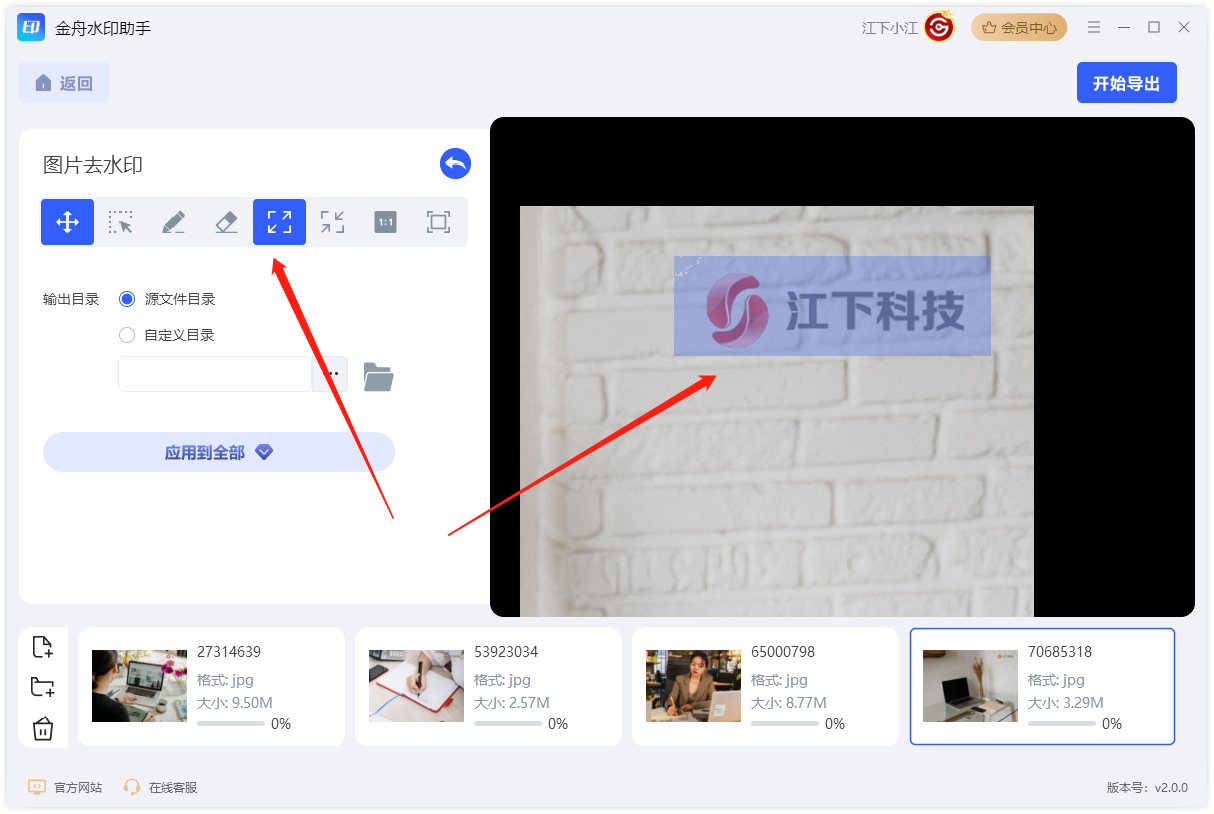
Task: Choose the brush pen tool
Action: [x=174, y=222]
